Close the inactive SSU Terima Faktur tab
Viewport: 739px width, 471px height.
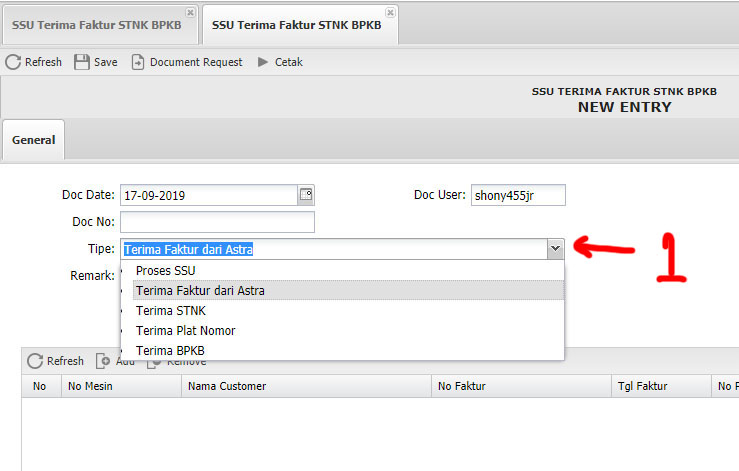click(x=190, y=12)
